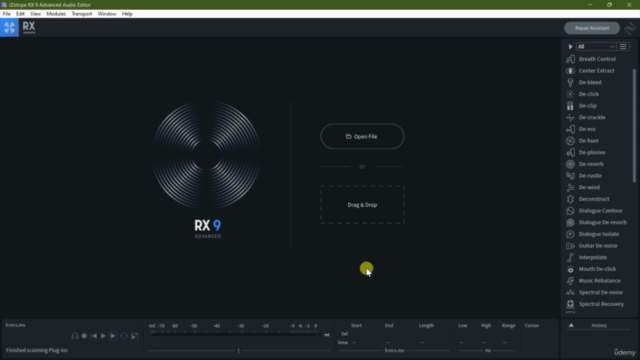Click the Drag & Drop file area

click(x=362, y=205)
